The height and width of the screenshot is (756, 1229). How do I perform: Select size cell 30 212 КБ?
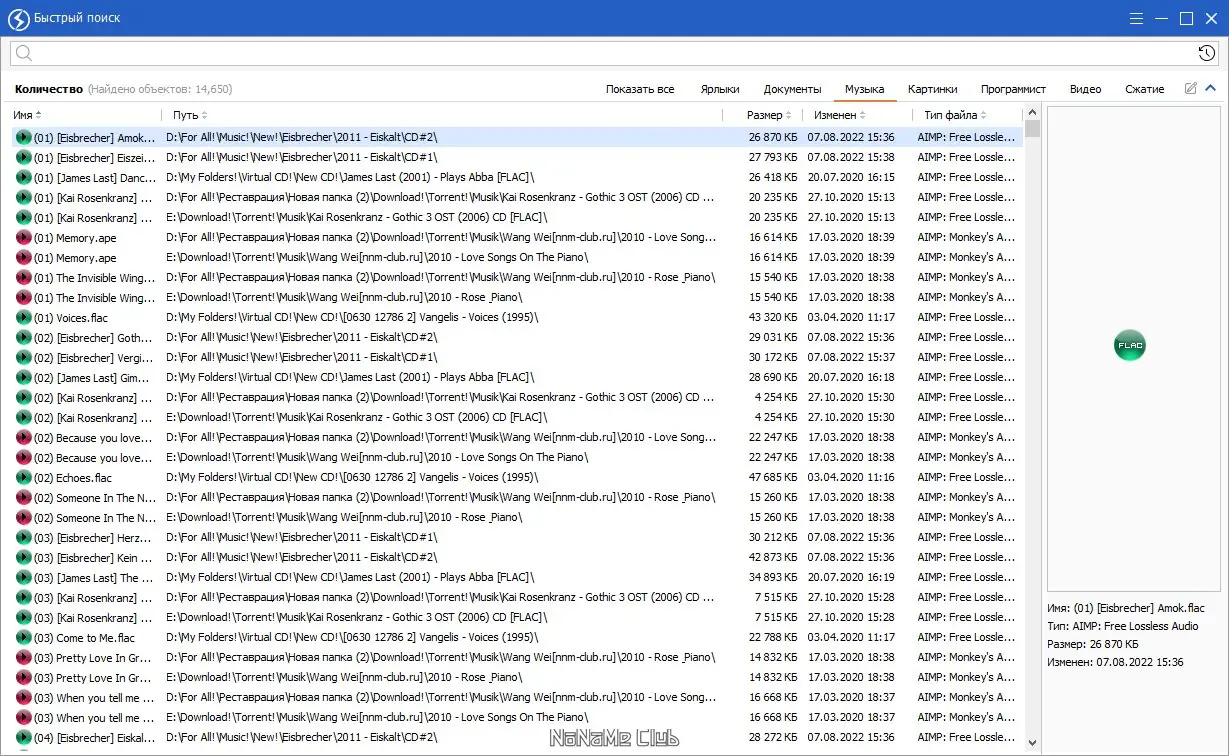pyautogui.click(x=772, y=537)
